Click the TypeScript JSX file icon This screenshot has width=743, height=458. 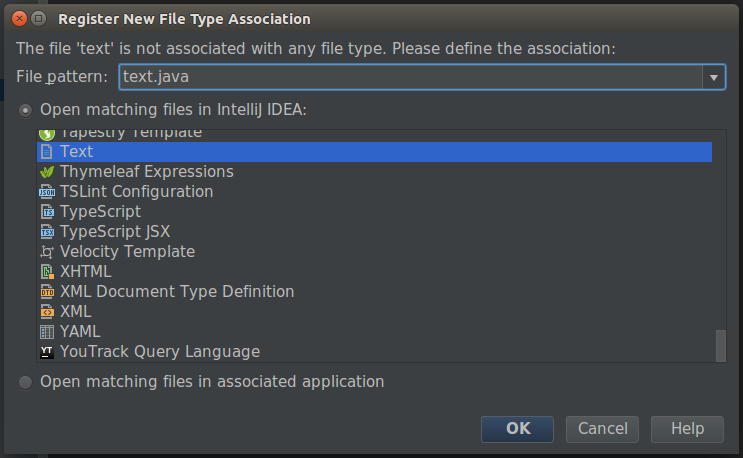(46, 232)
